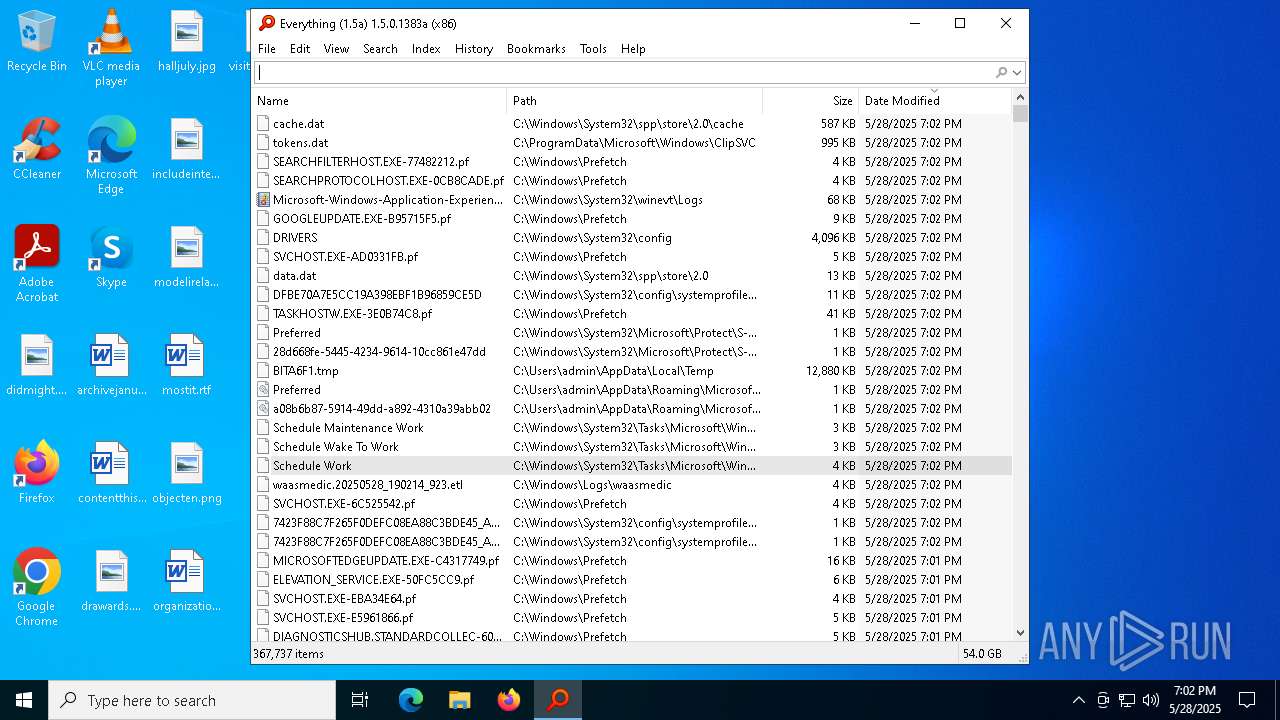Viewport: 1280px width, 720px height.
Task: Select GOOGLEUPDATE.EXE-B95715F5.pf row
Action: click(632, 219)
